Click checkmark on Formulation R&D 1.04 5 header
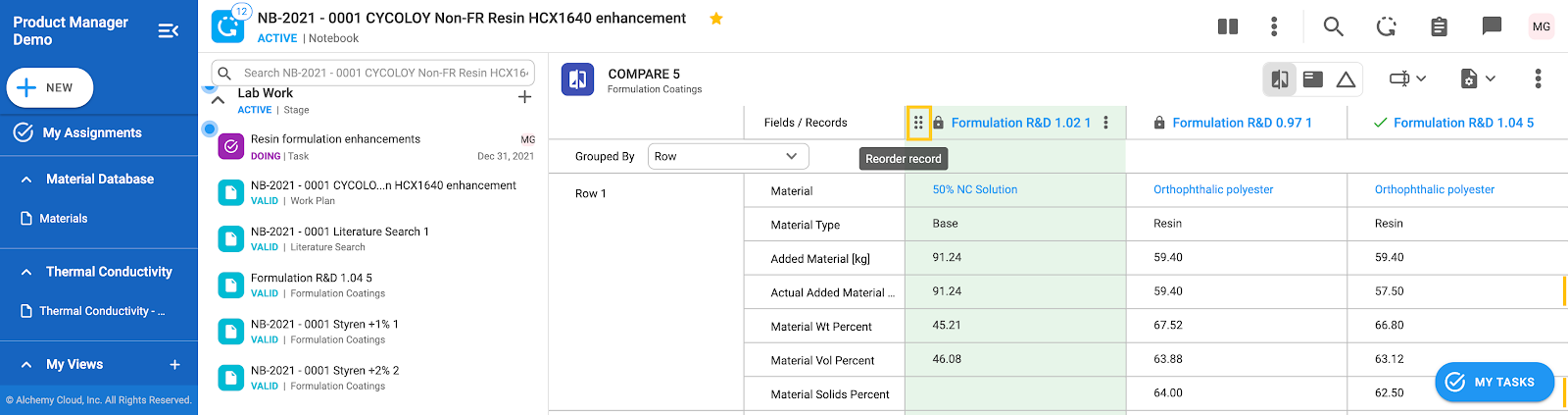The width and height of the screenshot is (1568, 415). click(x=1380, y=123)
